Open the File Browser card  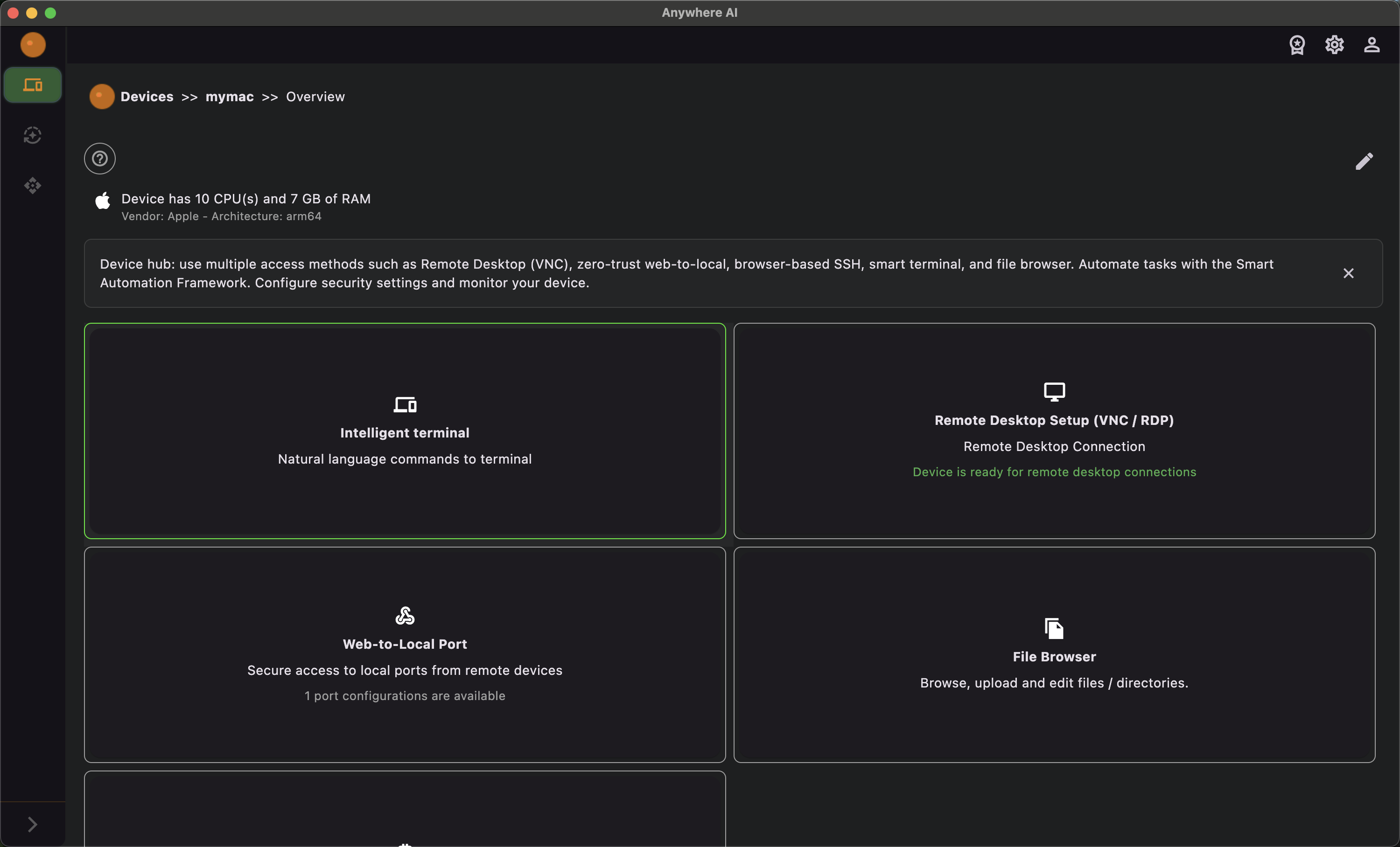pyautogui.click(x=1055, y=654)
